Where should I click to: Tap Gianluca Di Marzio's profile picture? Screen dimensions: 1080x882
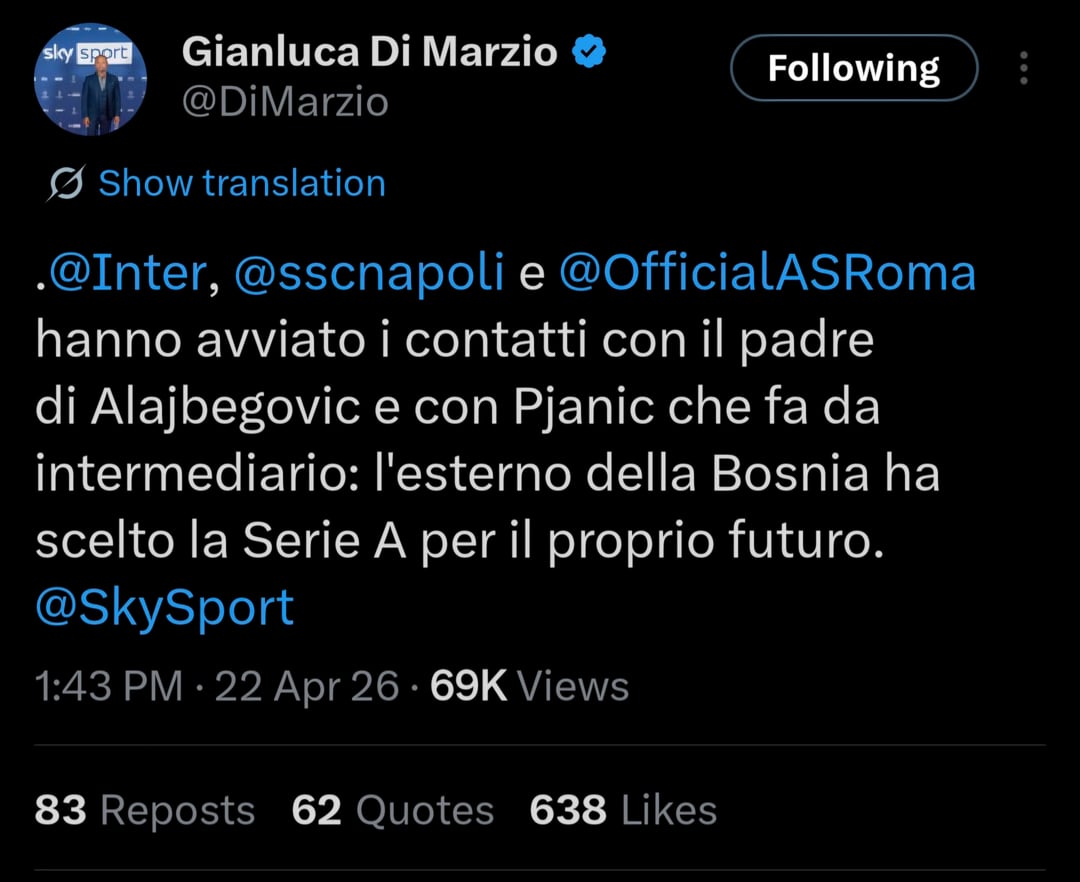90,81
